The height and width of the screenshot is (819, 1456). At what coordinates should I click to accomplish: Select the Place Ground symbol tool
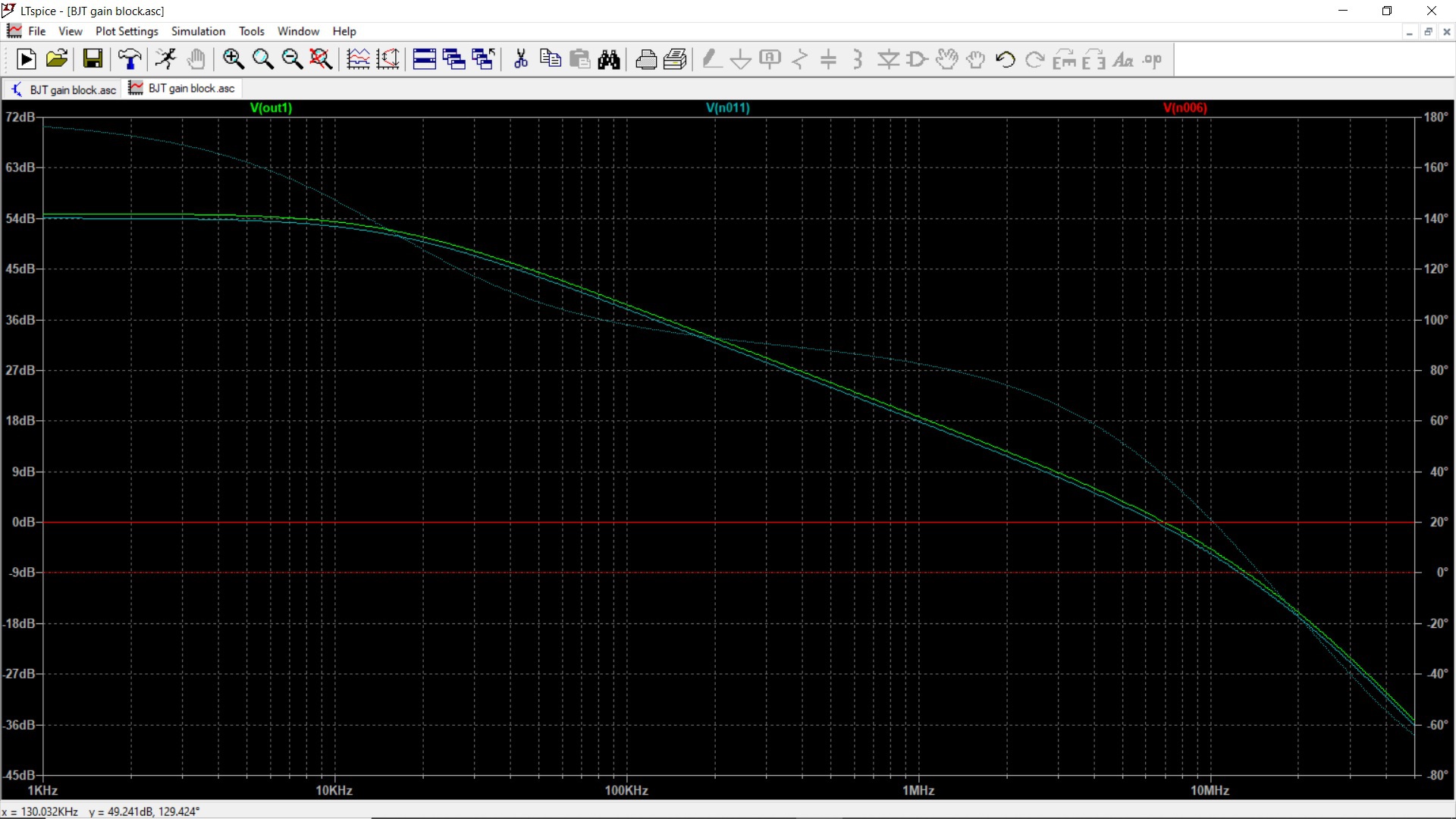tap(741, 59)
